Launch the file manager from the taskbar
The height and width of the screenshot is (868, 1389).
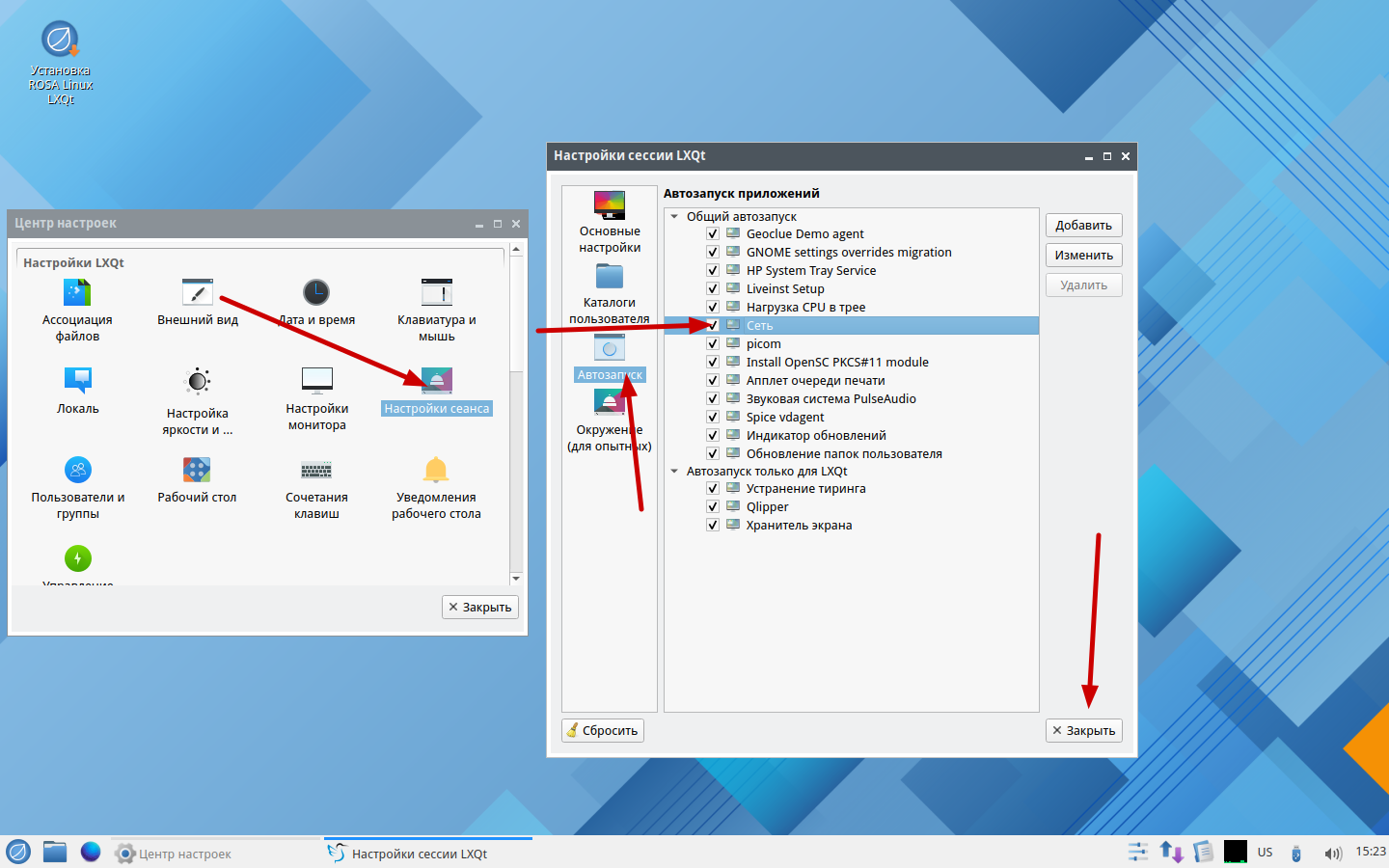pos(55,853)
